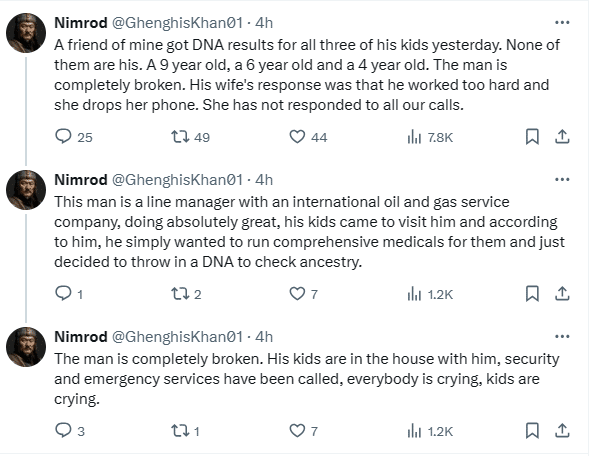Retweet the last tweet about kids crying
605x456 pixels.
(179, 431)
